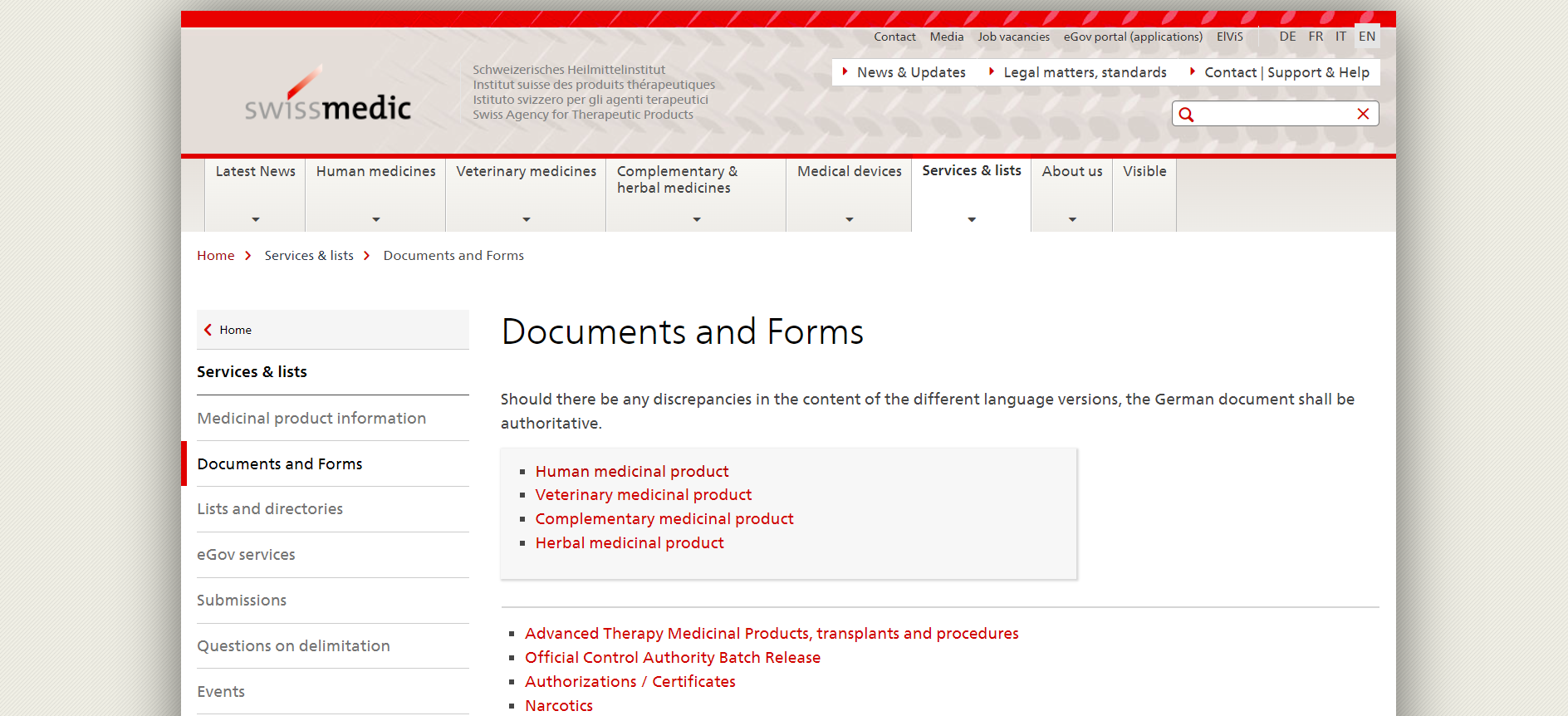Expand the Human medicines dropdown arrow

(375, 219)
